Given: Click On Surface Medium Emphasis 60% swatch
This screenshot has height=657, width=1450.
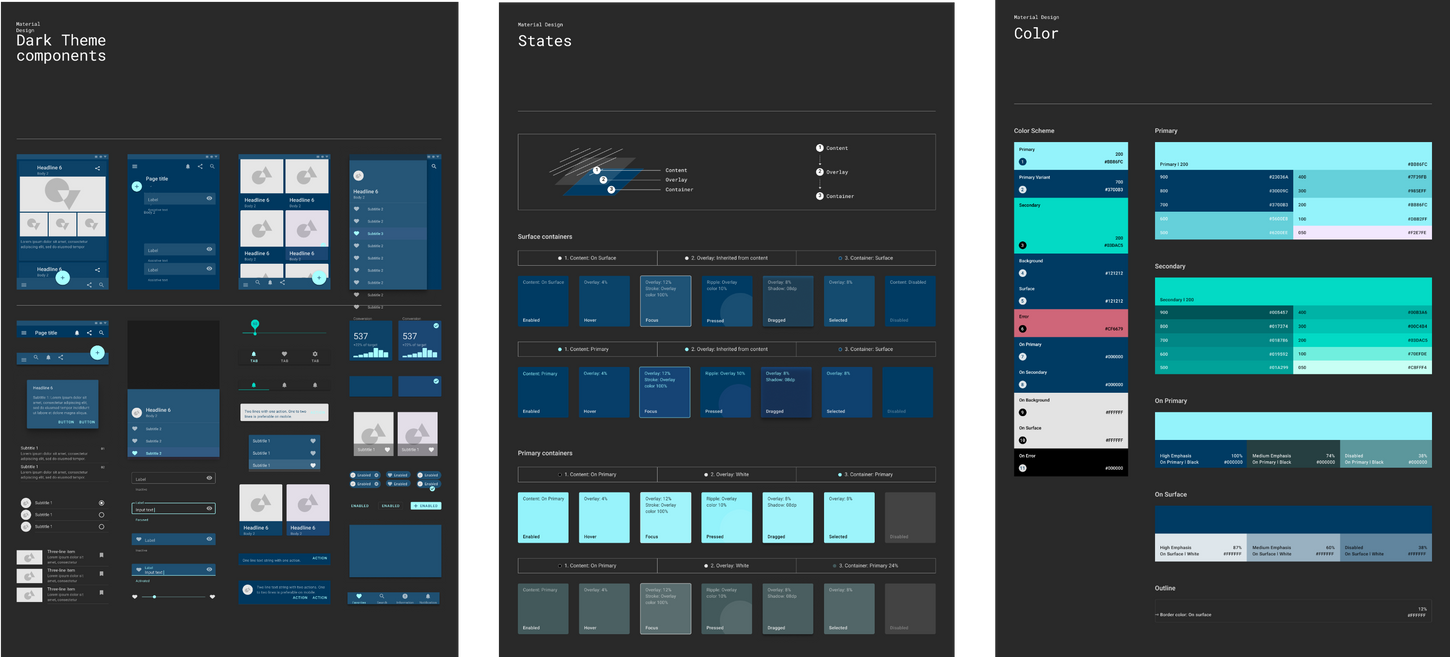Looking at the screenshot, I should tap(1293, 548).
